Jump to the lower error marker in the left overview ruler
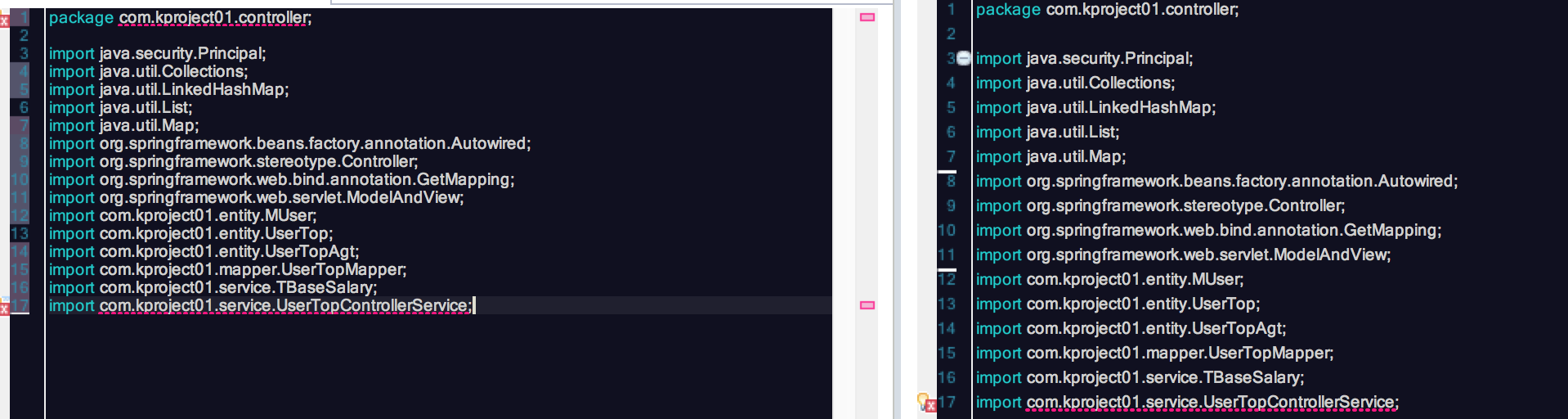The height and width of the screenshot is (419, 1568). point(867,305)
